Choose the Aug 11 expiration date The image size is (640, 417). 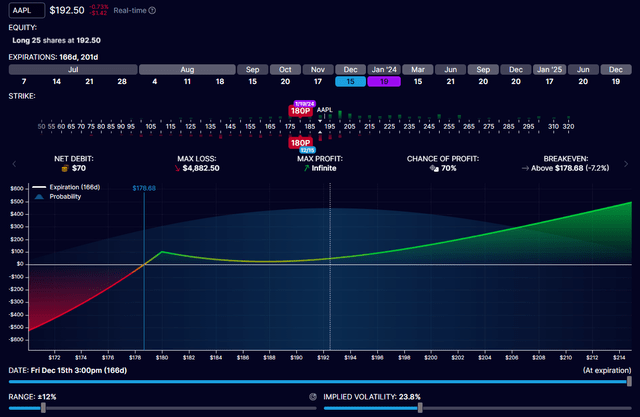click(187, 82)
